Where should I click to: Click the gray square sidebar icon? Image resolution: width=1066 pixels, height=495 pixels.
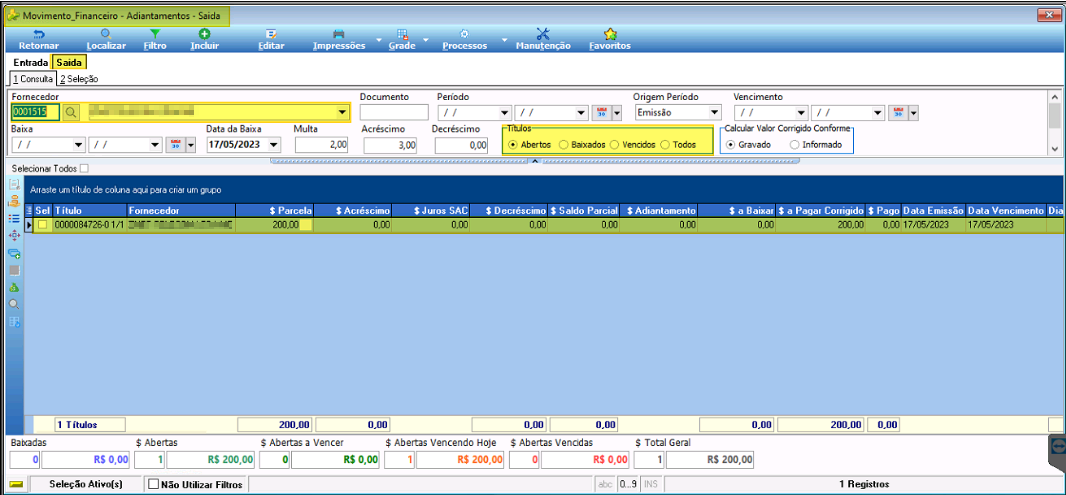14,270
